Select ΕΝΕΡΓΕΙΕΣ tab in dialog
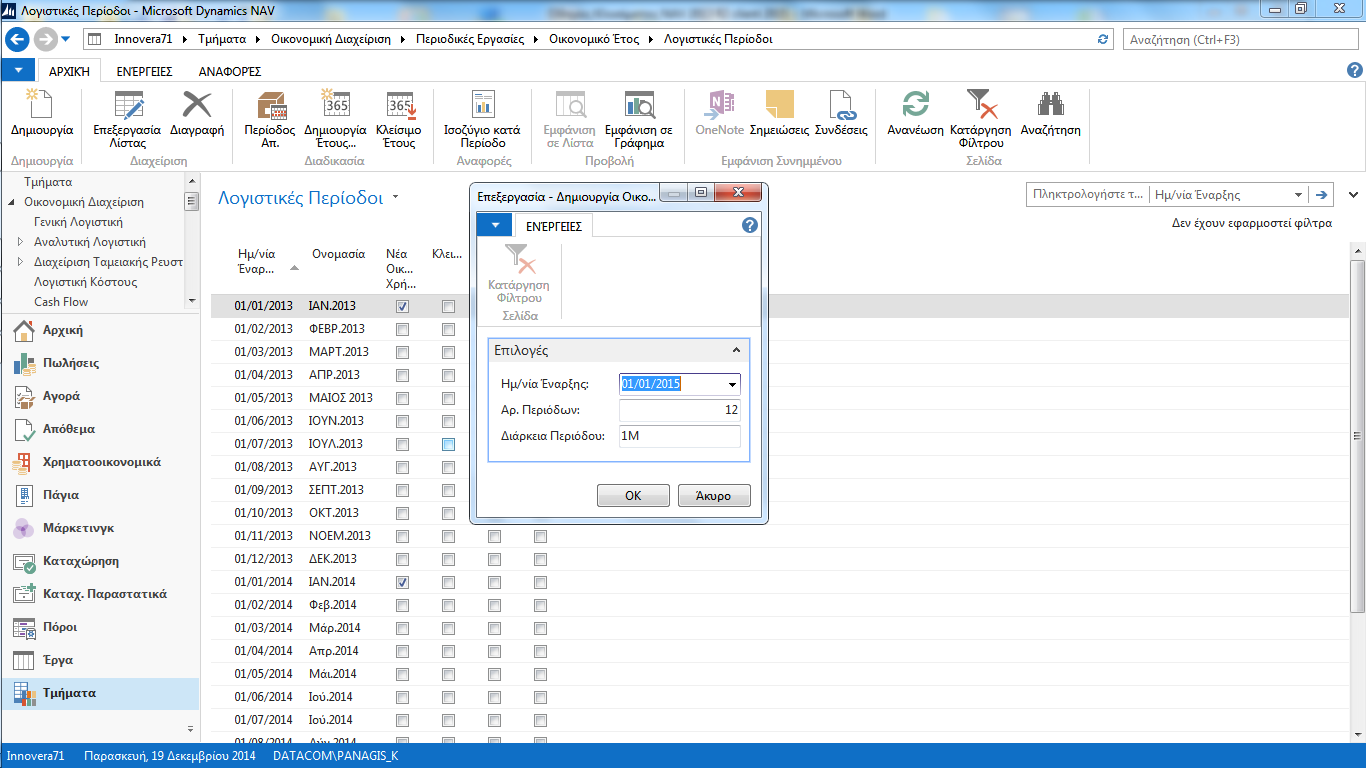 pyautogui.click(x=554, y=226)
